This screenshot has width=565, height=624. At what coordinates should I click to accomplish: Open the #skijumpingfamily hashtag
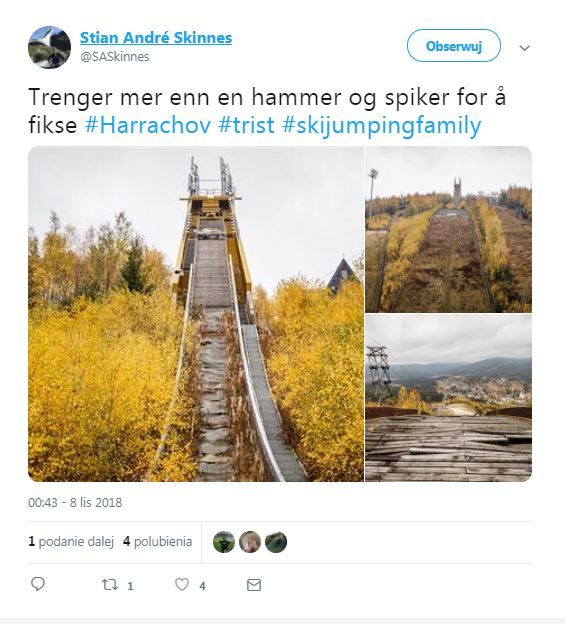coord(382,126)
